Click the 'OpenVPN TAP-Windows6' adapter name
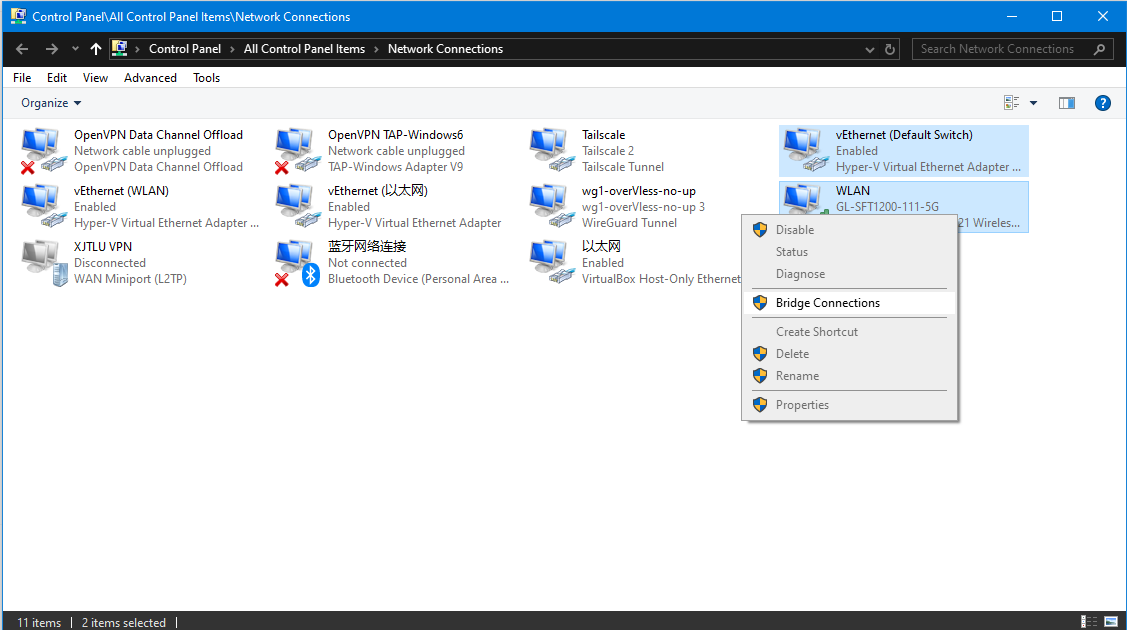 pos(395,135)
